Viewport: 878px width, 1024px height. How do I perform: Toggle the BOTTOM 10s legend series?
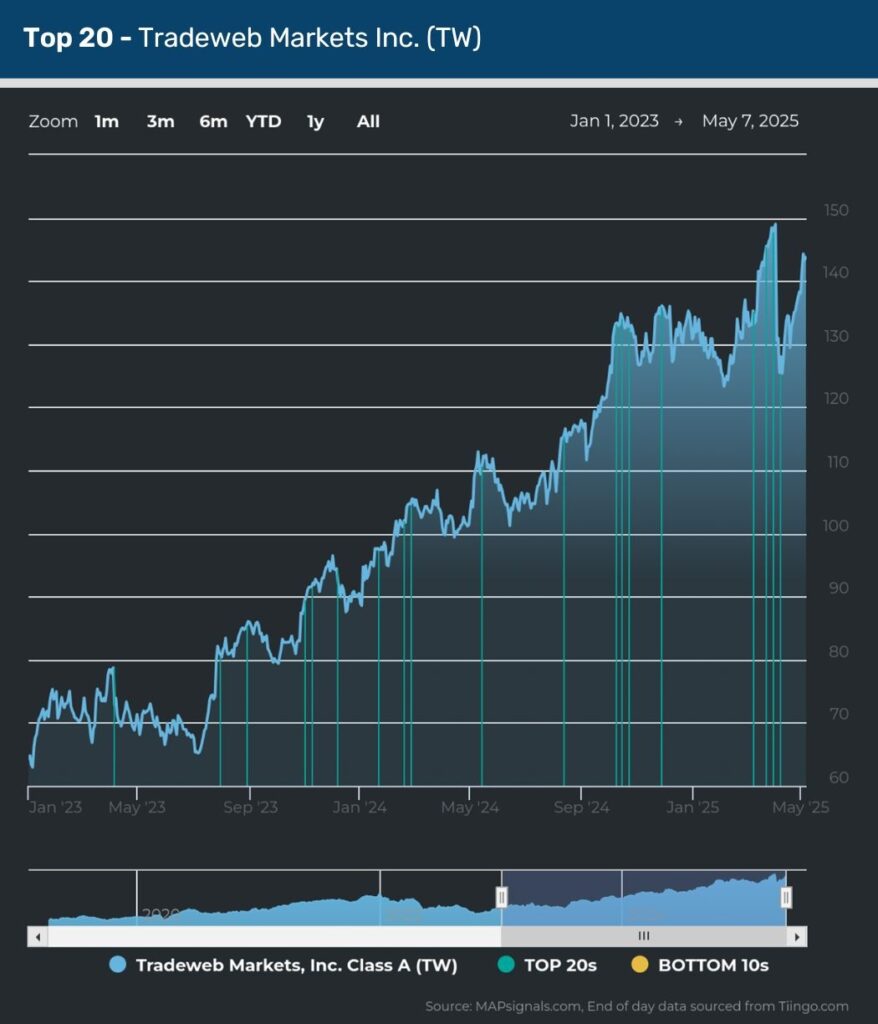point(700,965)
